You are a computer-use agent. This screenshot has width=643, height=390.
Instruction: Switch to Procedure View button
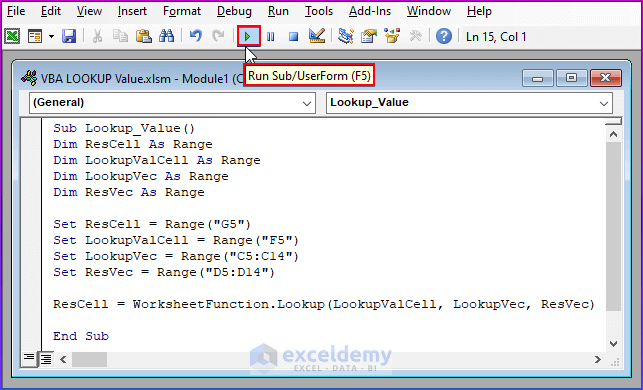click(x=29, y=359)
